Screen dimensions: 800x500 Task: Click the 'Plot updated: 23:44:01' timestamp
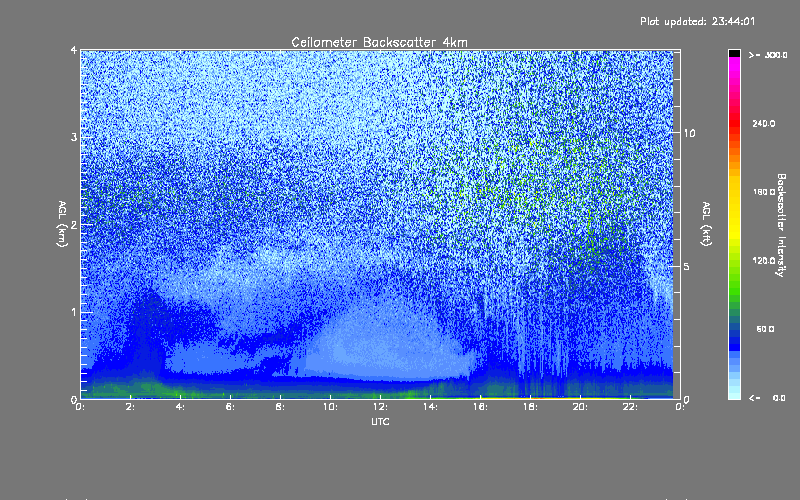(697, 21)
